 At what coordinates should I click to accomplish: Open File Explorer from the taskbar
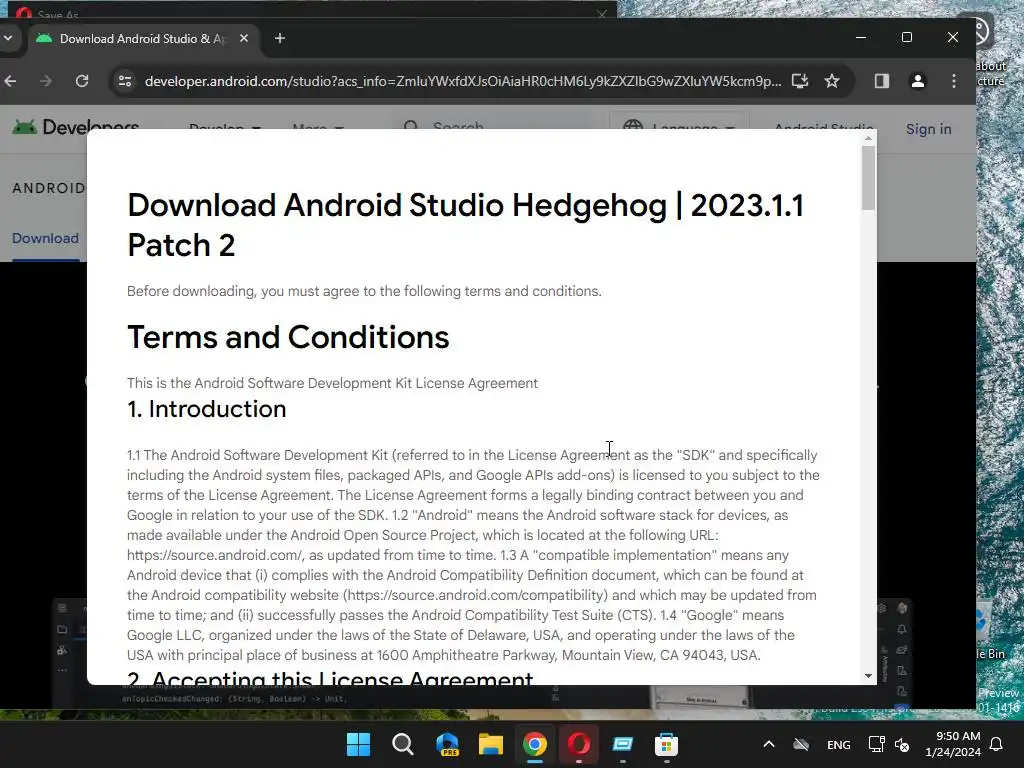point(490,744)
